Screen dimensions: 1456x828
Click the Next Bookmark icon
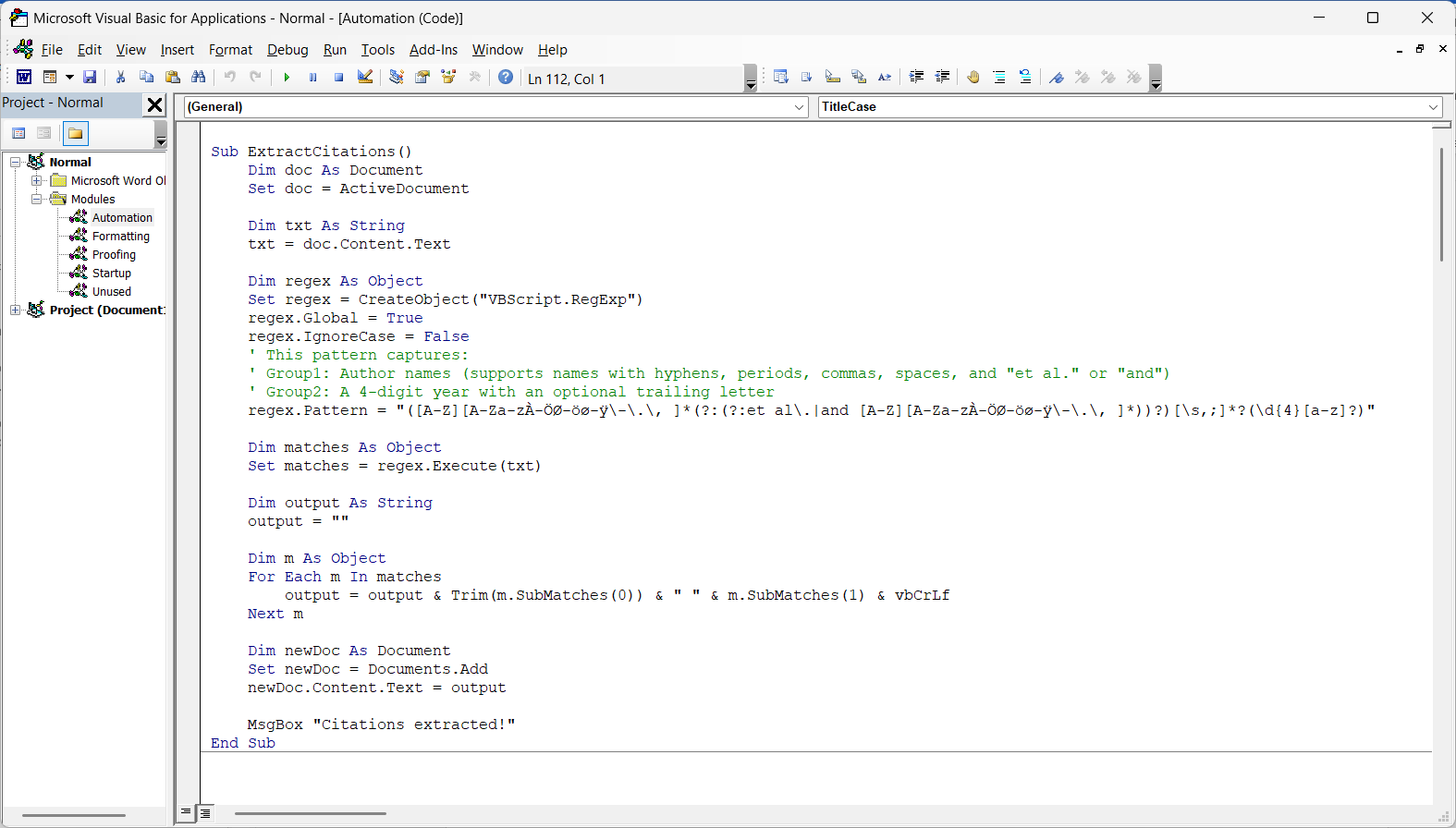coord(1083,78)
